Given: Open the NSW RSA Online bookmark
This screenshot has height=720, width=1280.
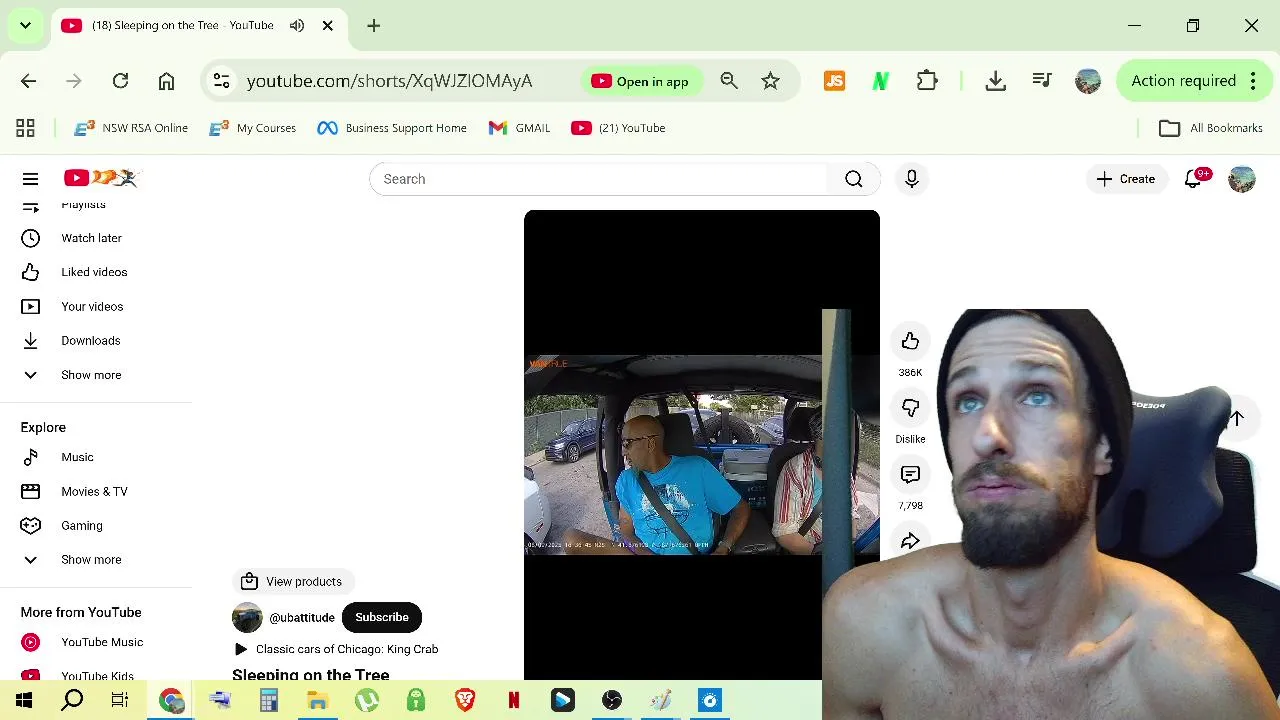Looking at the screenshot, I should (x=131, y=128).
